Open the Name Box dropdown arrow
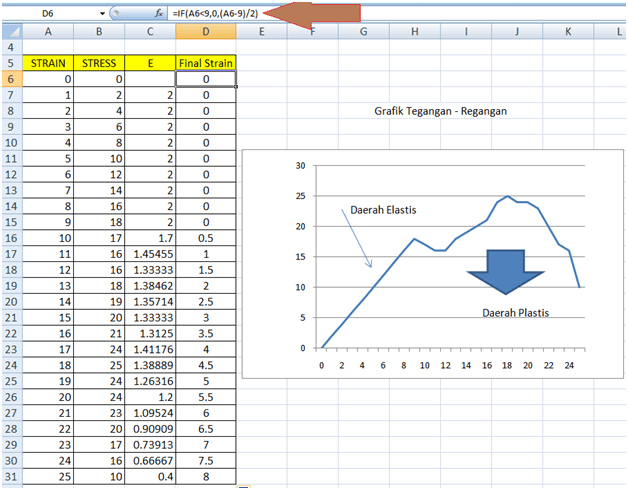The width and height of the screenshot is (628, 490). click(102, 14)
